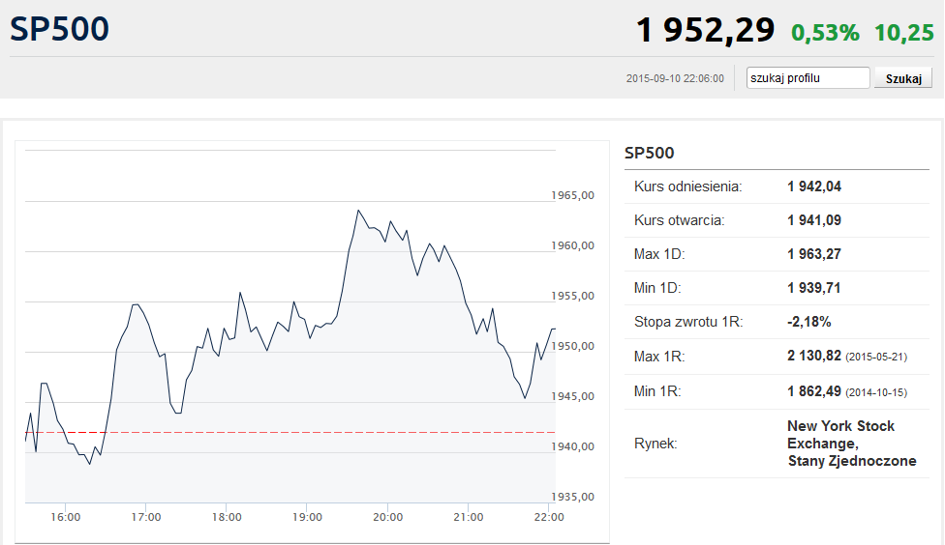
Task: Click the 16:00 label on time axis
Action: pyautogui.click(x=65, y=517)
